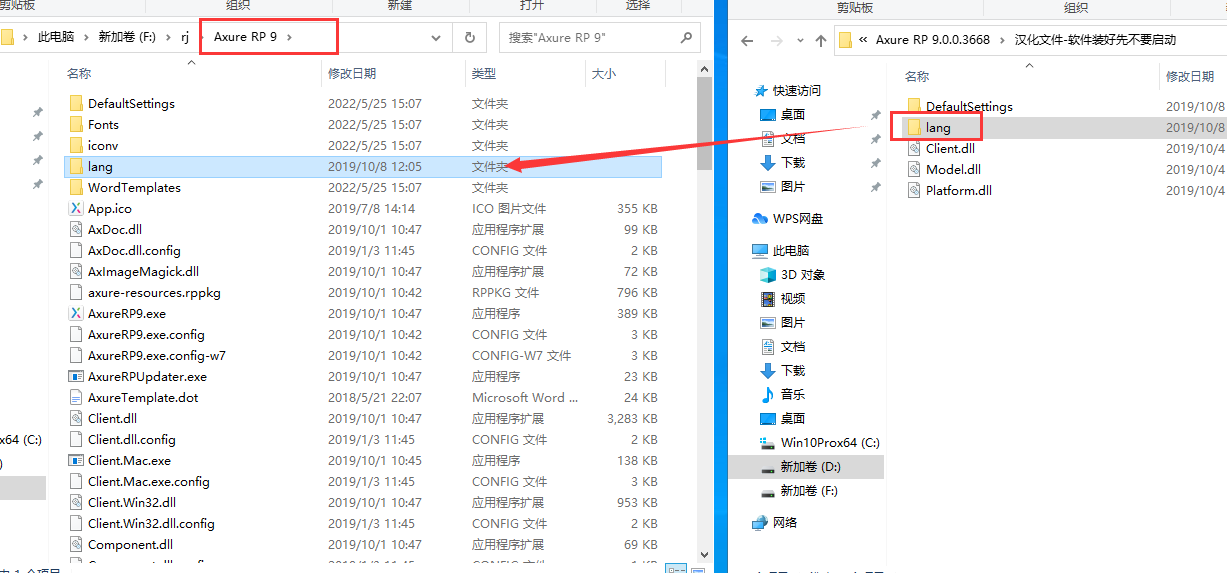The height and width of the screenshot is (573, 1227).
Task: Select the Component.dll file icon
Action: click(76, 545)
